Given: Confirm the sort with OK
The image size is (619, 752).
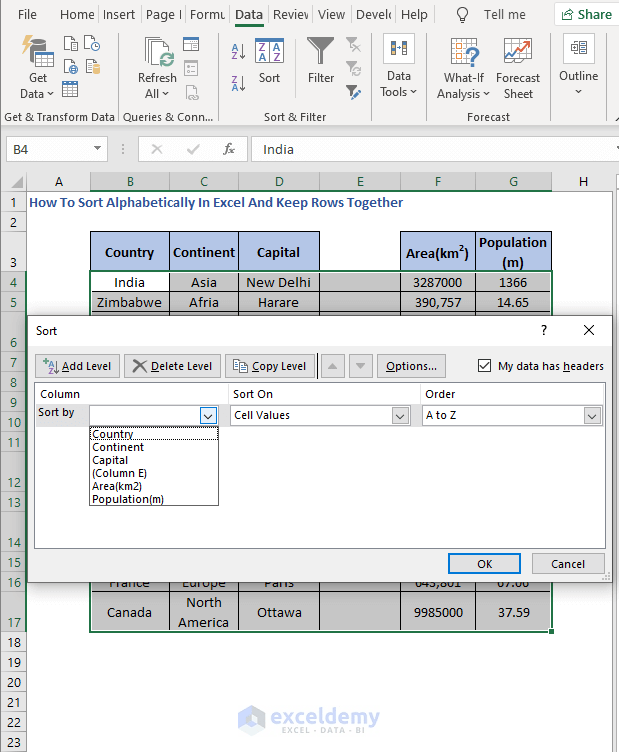Looking at the screenshot, I should pos(484,564).
